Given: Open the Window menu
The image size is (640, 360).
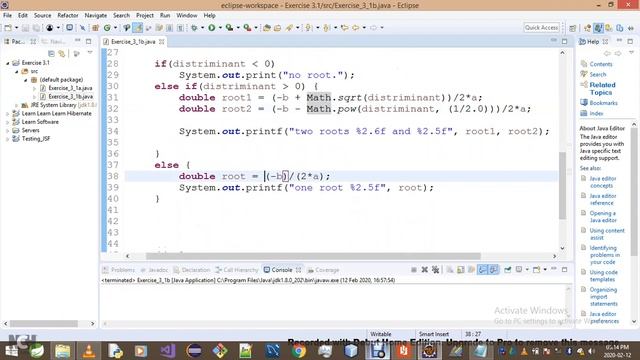Looking at the screenshot, I should (x=187, y=16).
